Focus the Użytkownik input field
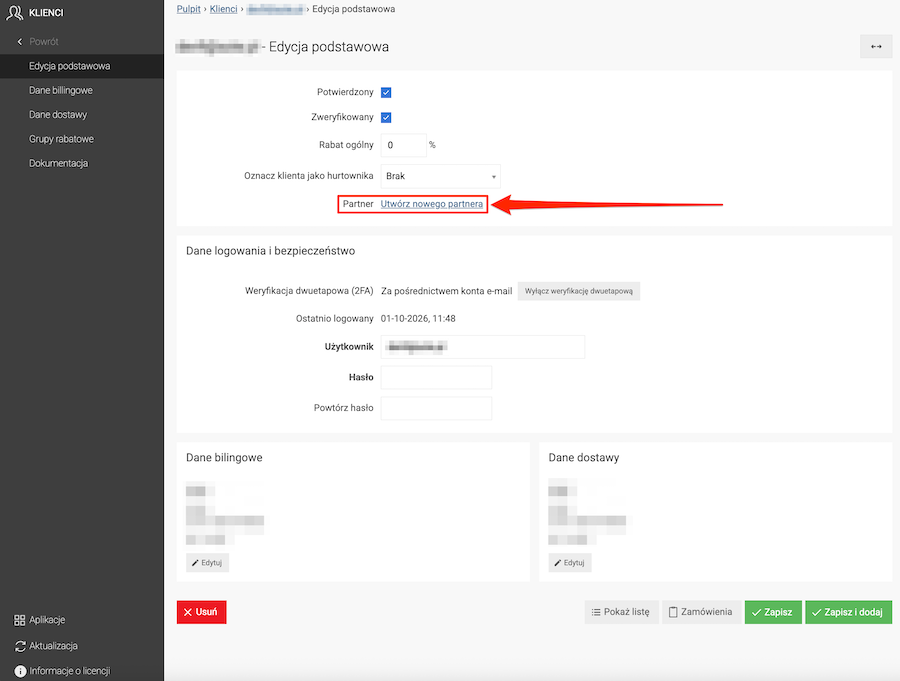This screenshot has width=900, height=681. pos(483,347)
